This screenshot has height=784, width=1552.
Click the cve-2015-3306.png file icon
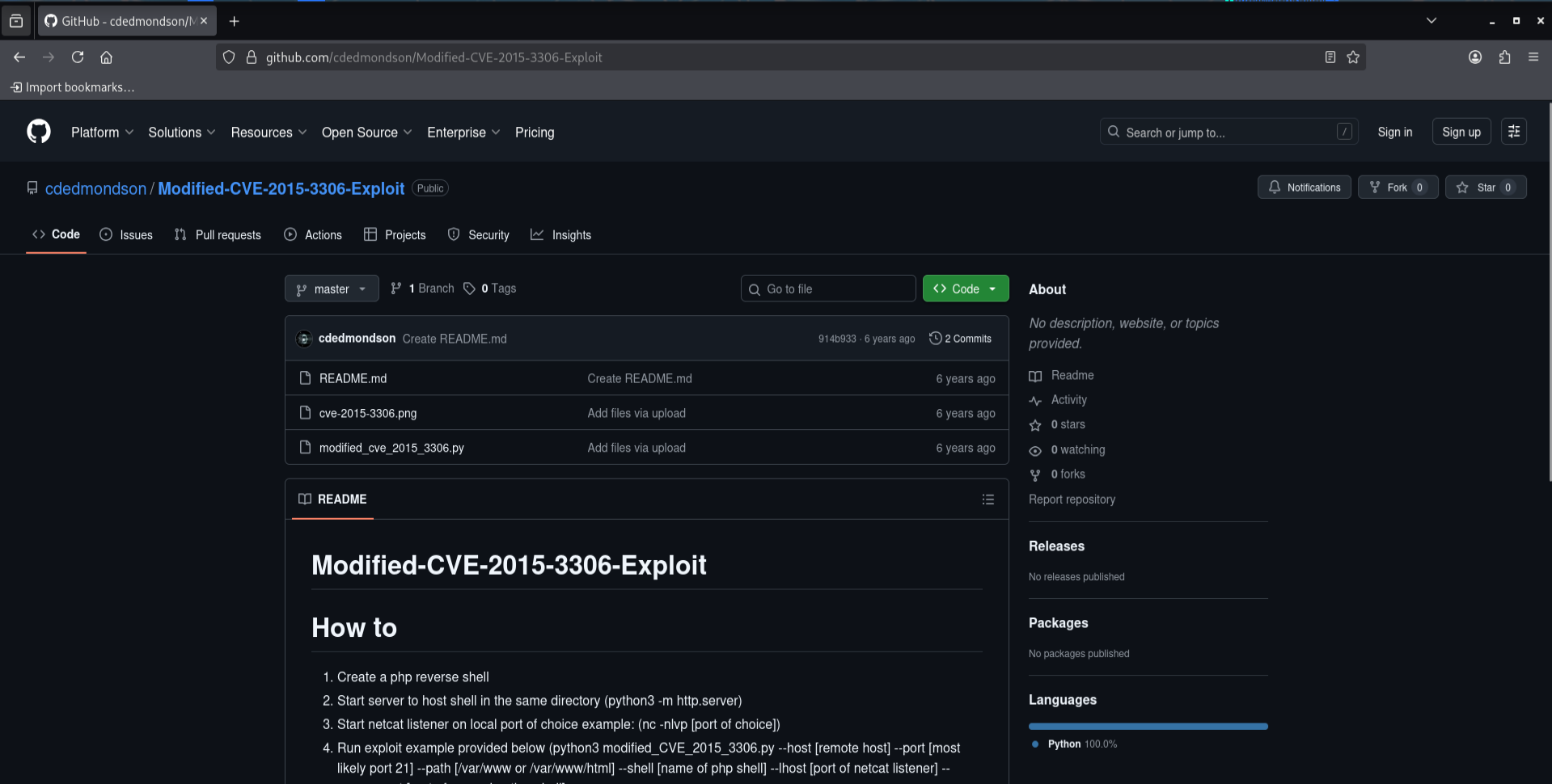(305, 413)
